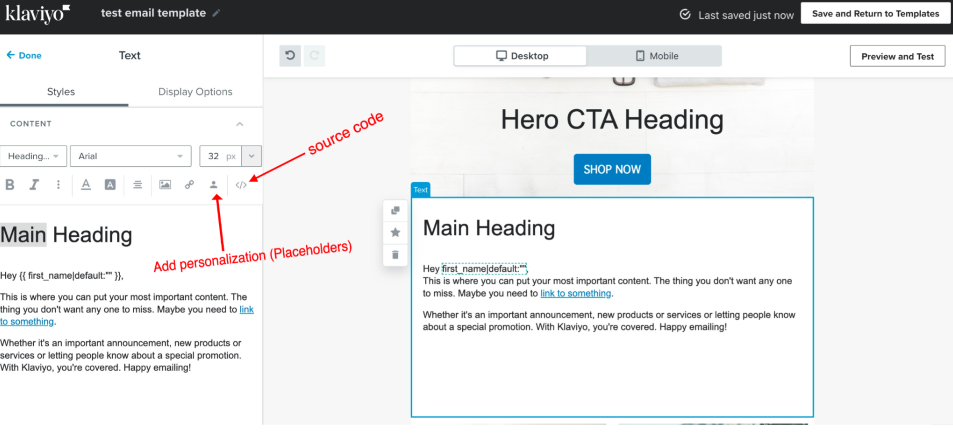Viewport: 953px width, 443px height.
Task: Collapse the Content section chevron
Action: pos(239,124)
